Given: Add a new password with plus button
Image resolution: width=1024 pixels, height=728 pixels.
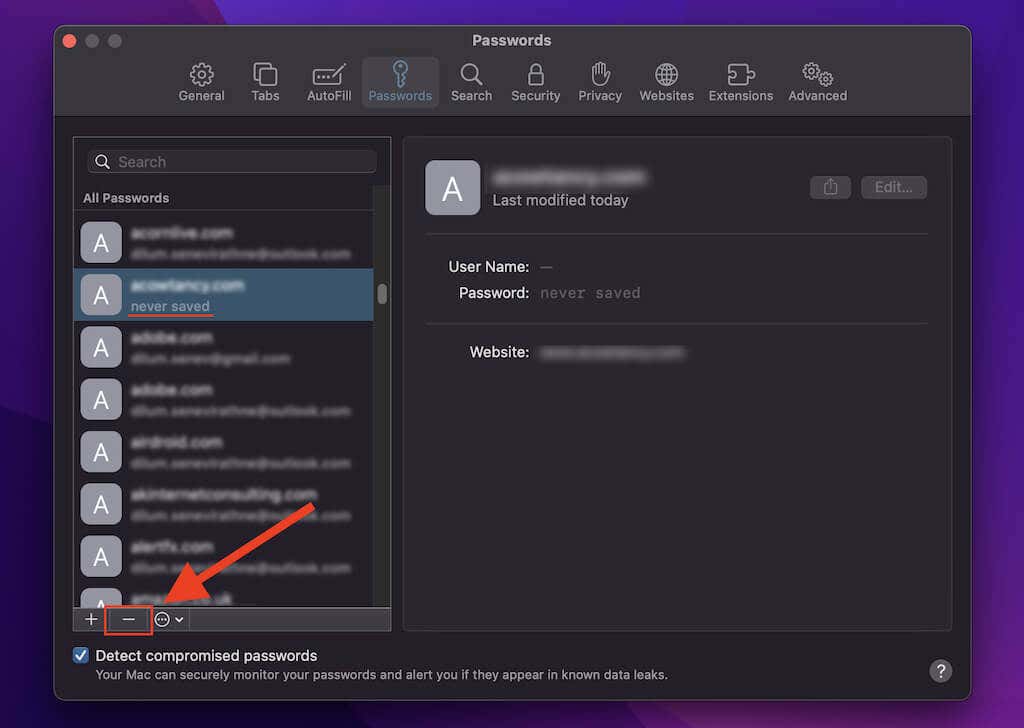Looking at the screenshot, I should (x=91, y=620).
